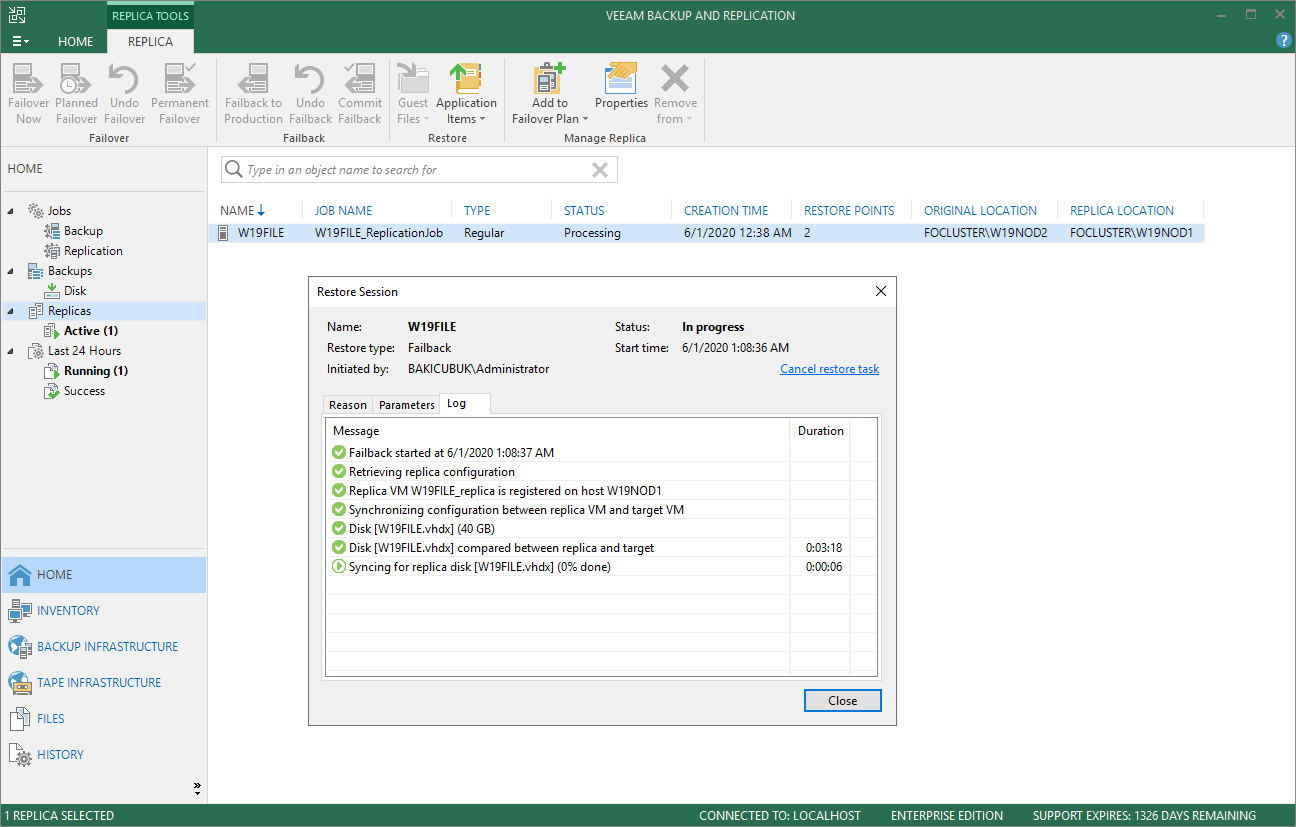The width and height of the screenshot is (1296, 827).
Task: Select Success under Last 24 Hours
Action: click(x=84, y=391)
